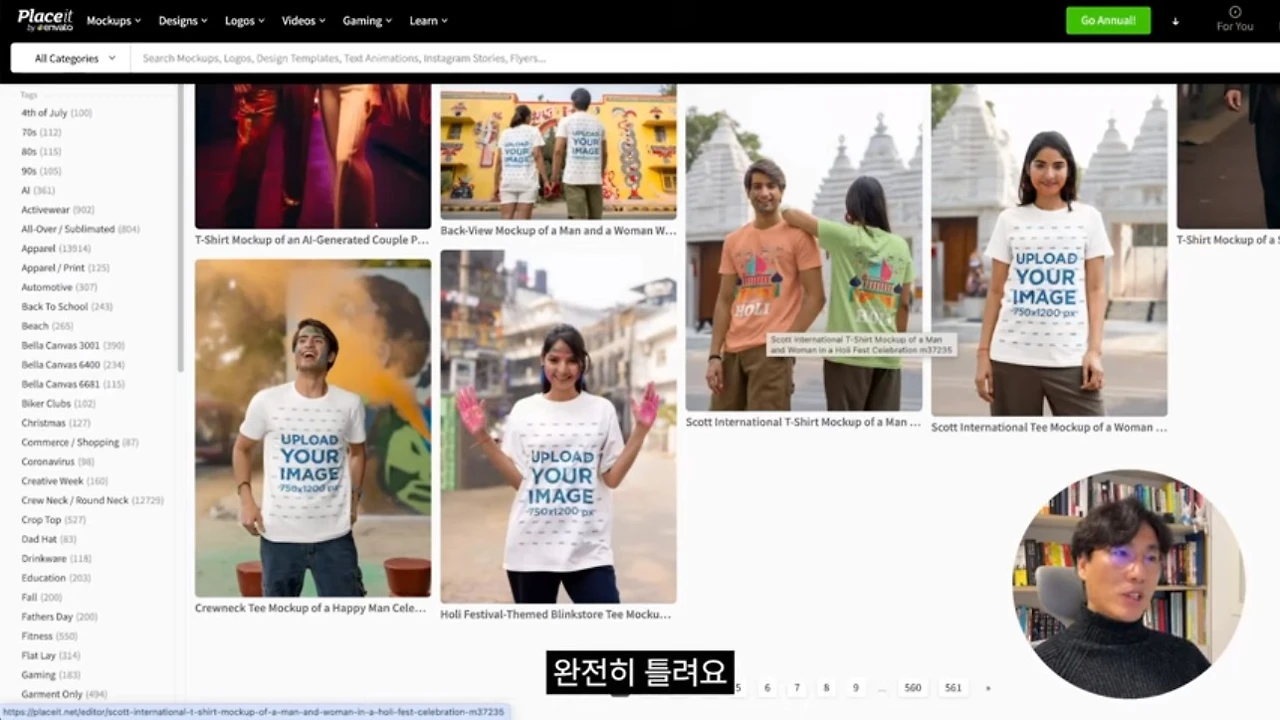1280x720 pixels.
Task: Open the back-view man and woman thumbnail
Action: [x=558, y=152]
